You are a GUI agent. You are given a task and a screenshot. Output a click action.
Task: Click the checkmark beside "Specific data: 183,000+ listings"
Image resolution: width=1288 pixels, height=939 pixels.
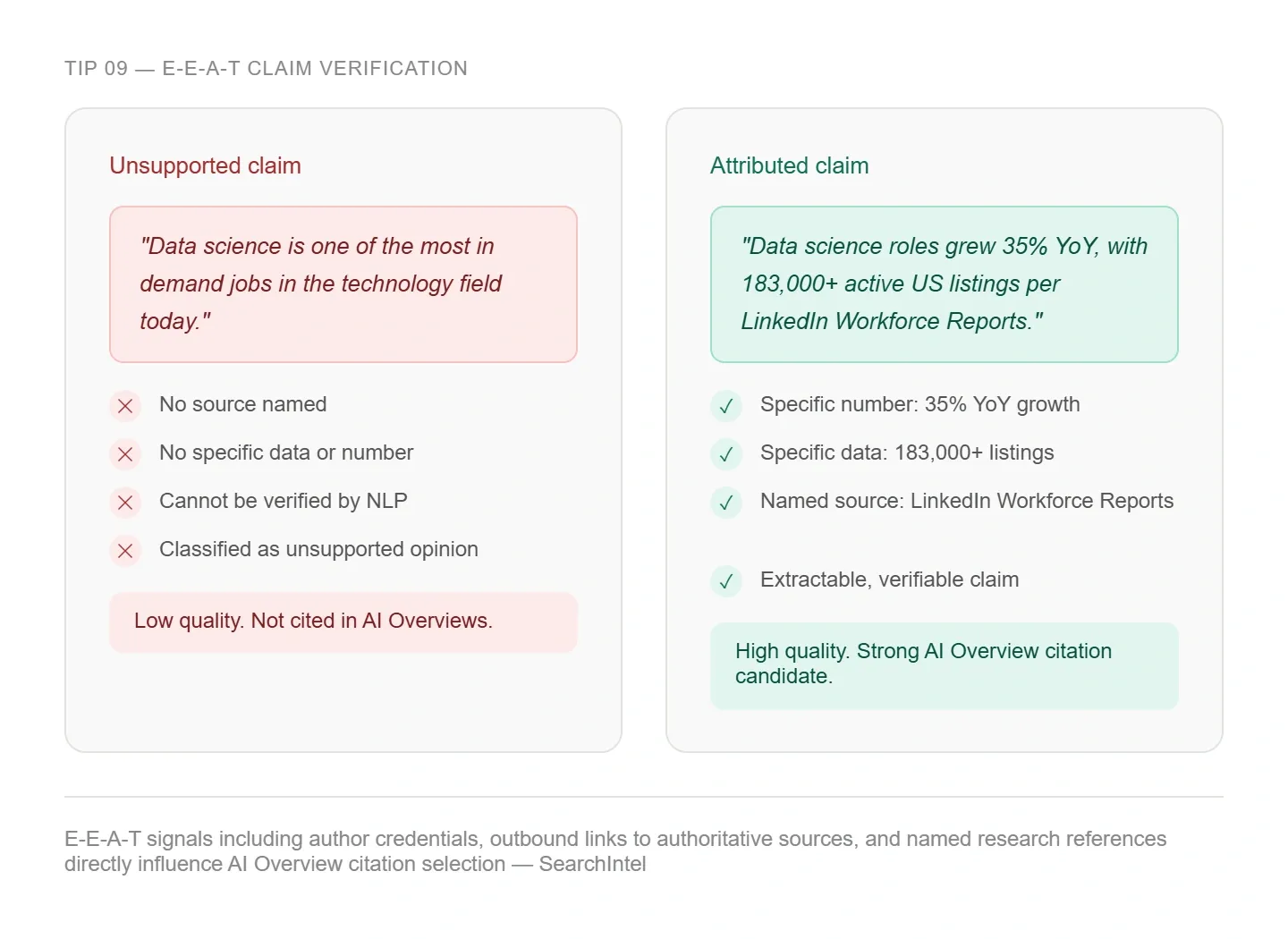[x=726, y=454]
